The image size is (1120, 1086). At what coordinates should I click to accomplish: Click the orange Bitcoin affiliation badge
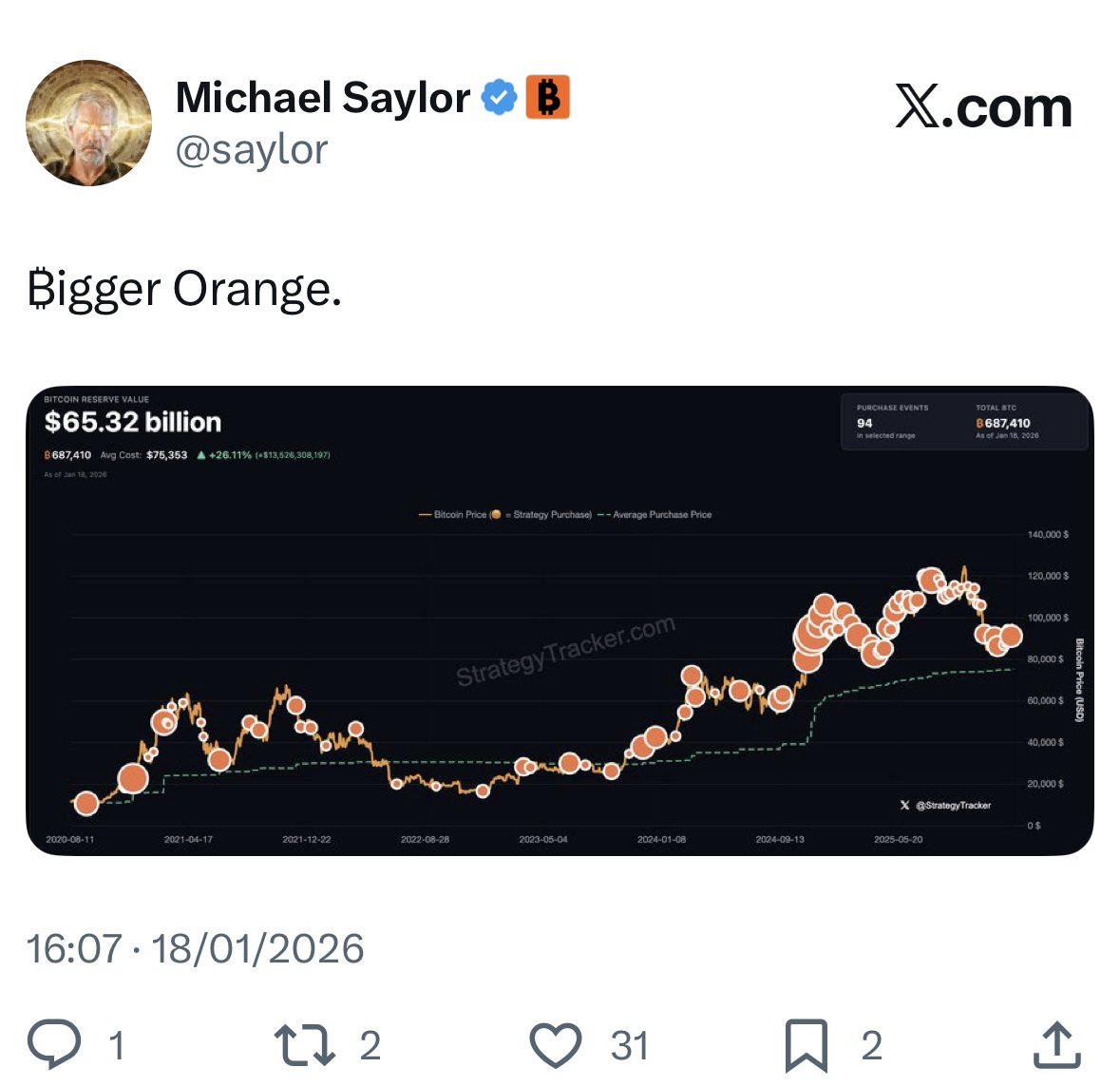coord(548,97)
